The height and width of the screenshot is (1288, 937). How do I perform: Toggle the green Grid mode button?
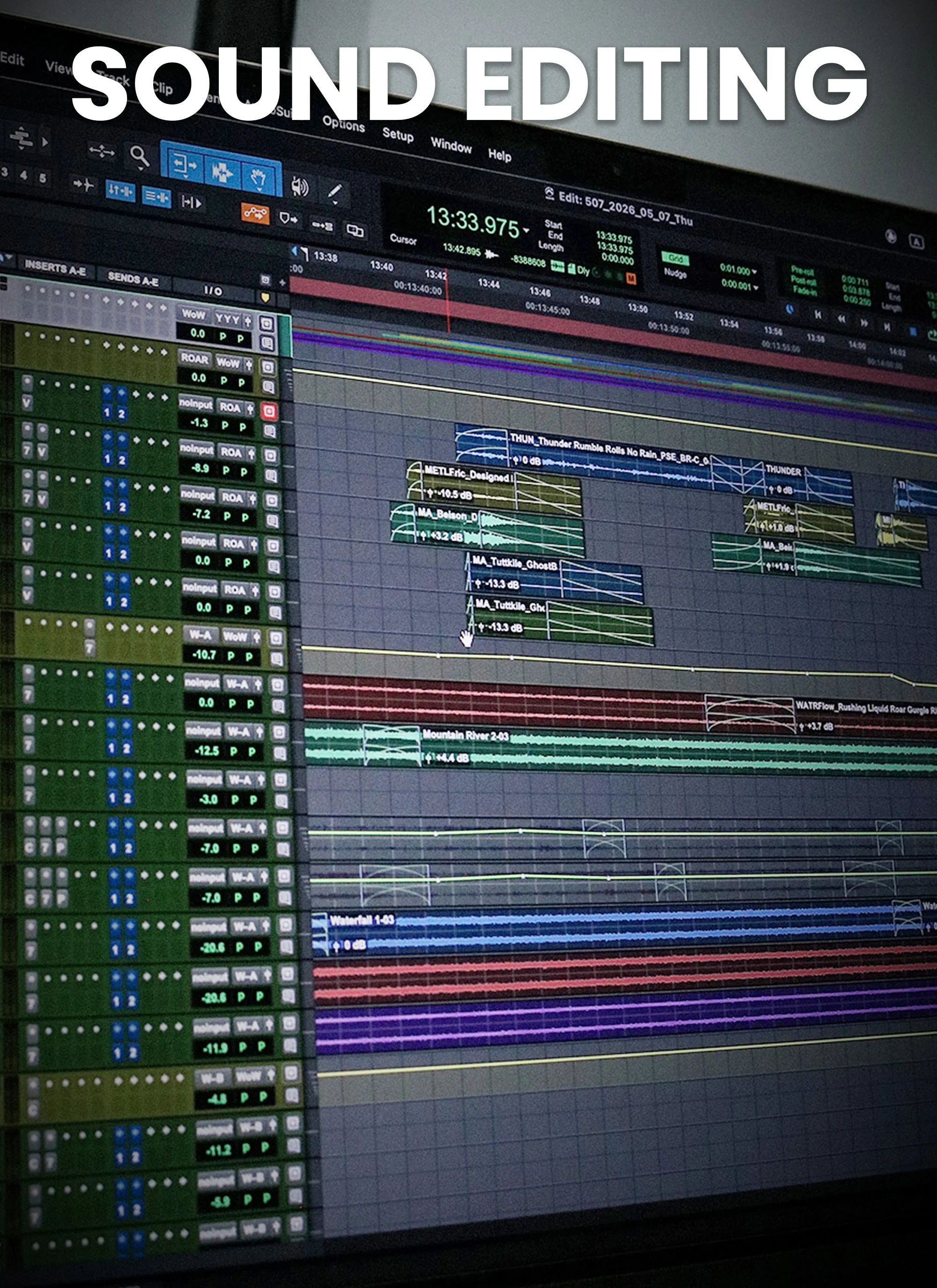(x=675, y=259)
